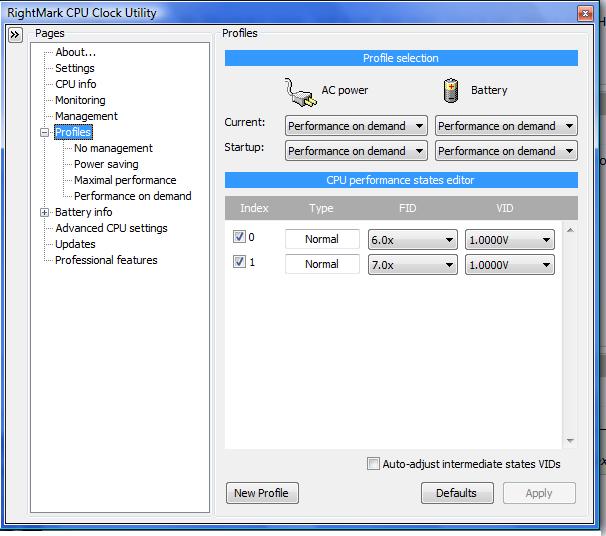Image resolution: width=606 pixels, height=536 pixels.
Task: Open the Power saving profile page
Action: click(x=106, y=164)
